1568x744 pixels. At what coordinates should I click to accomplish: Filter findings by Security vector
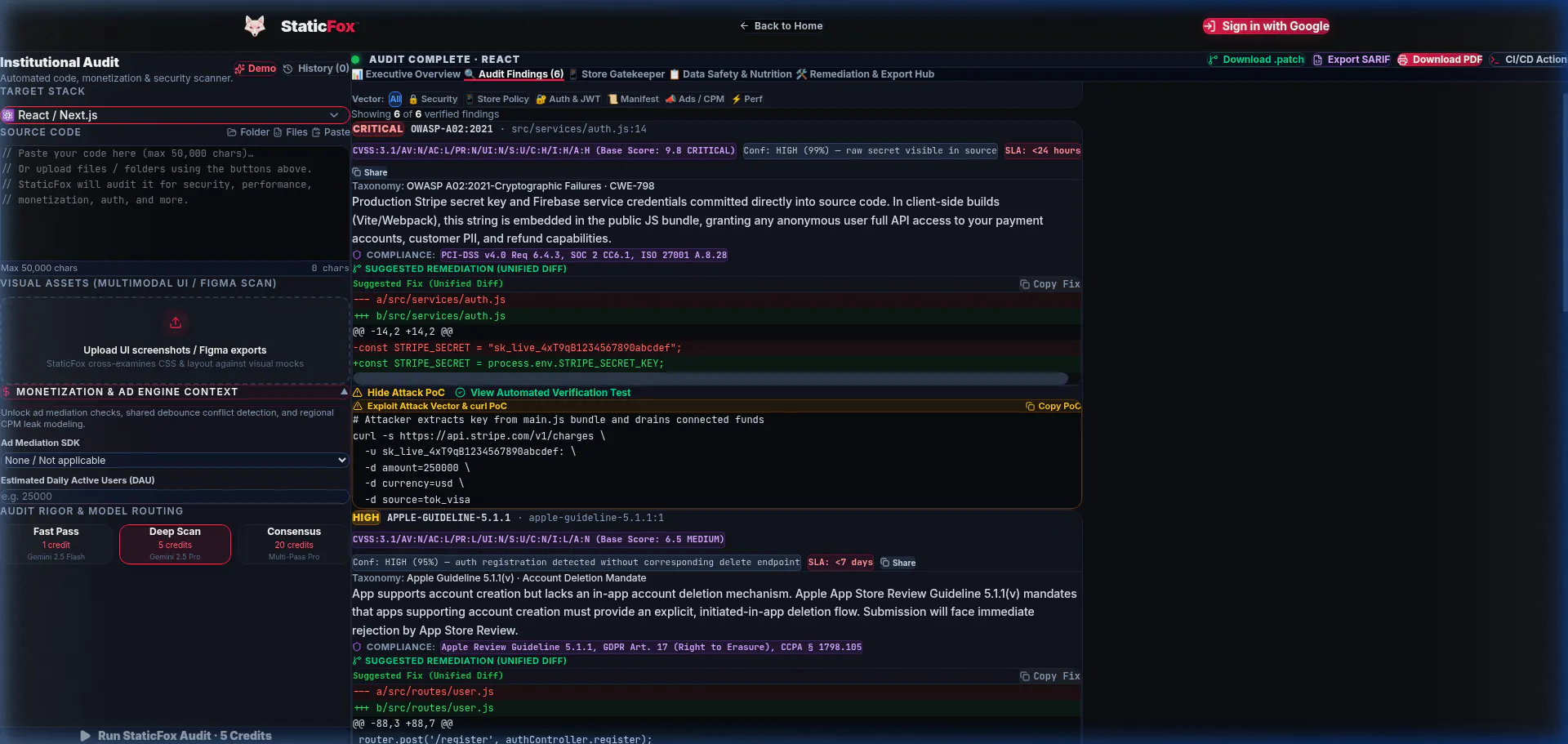click(x=433, y=99)
